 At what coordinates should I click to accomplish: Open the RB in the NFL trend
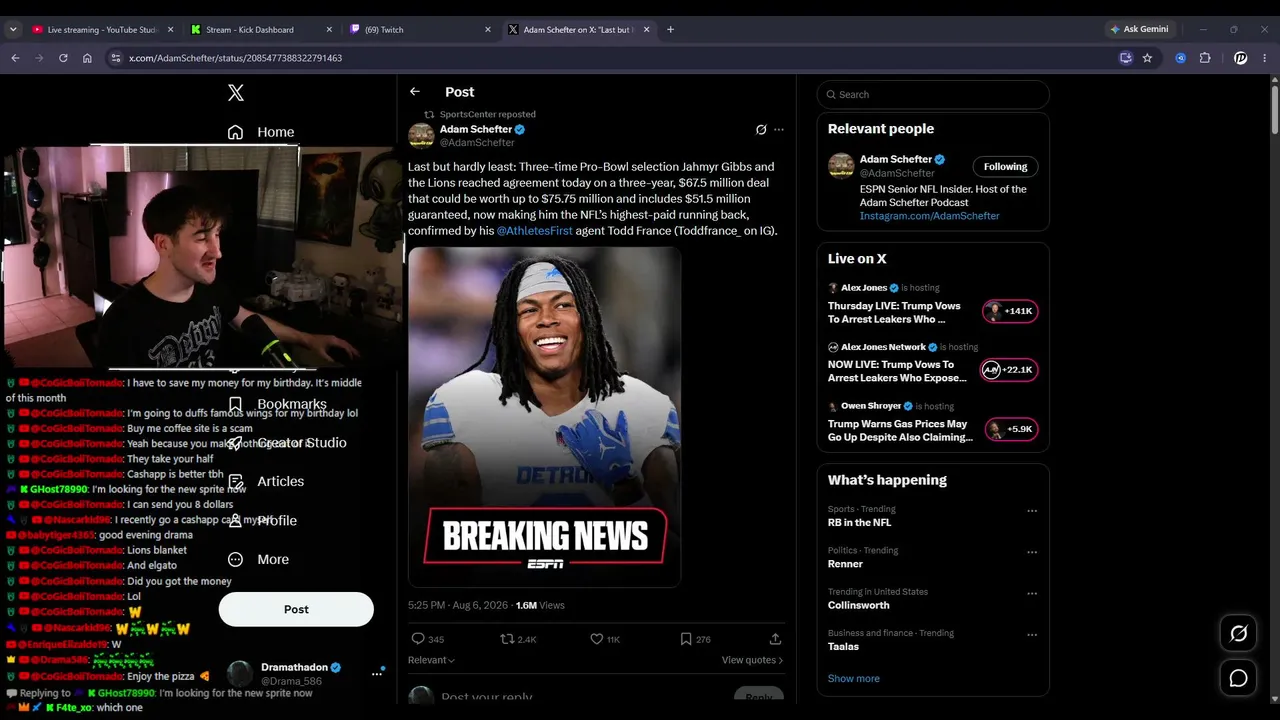[x=859, y=522]
